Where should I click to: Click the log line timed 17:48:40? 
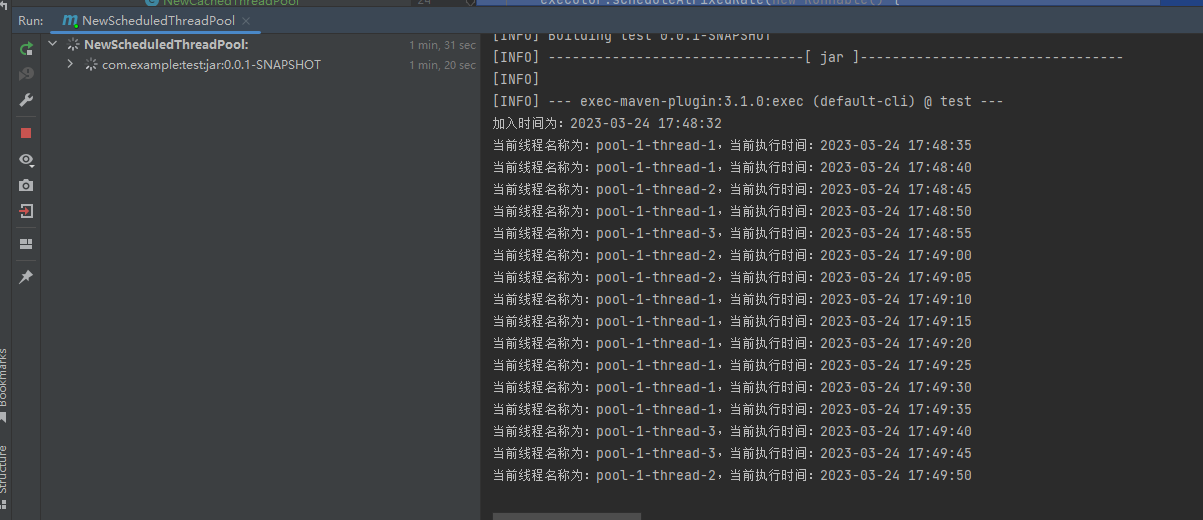tap(732, 167)
